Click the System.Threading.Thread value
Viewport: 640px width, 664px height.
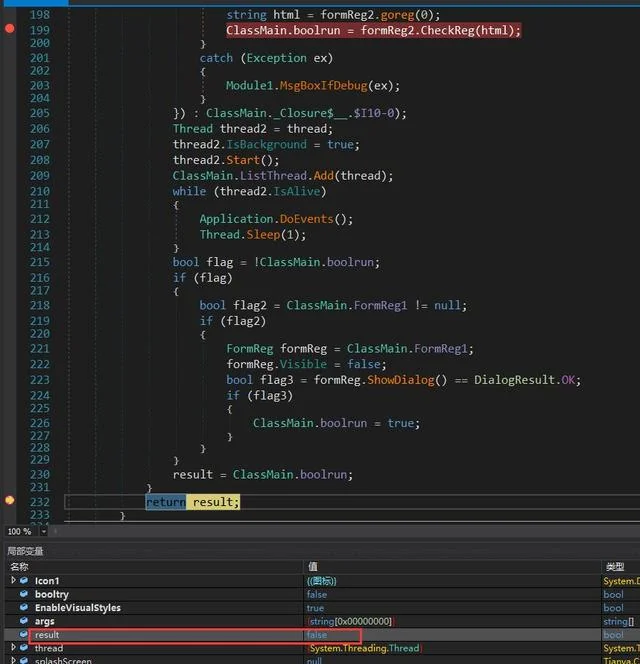(364, 648)
